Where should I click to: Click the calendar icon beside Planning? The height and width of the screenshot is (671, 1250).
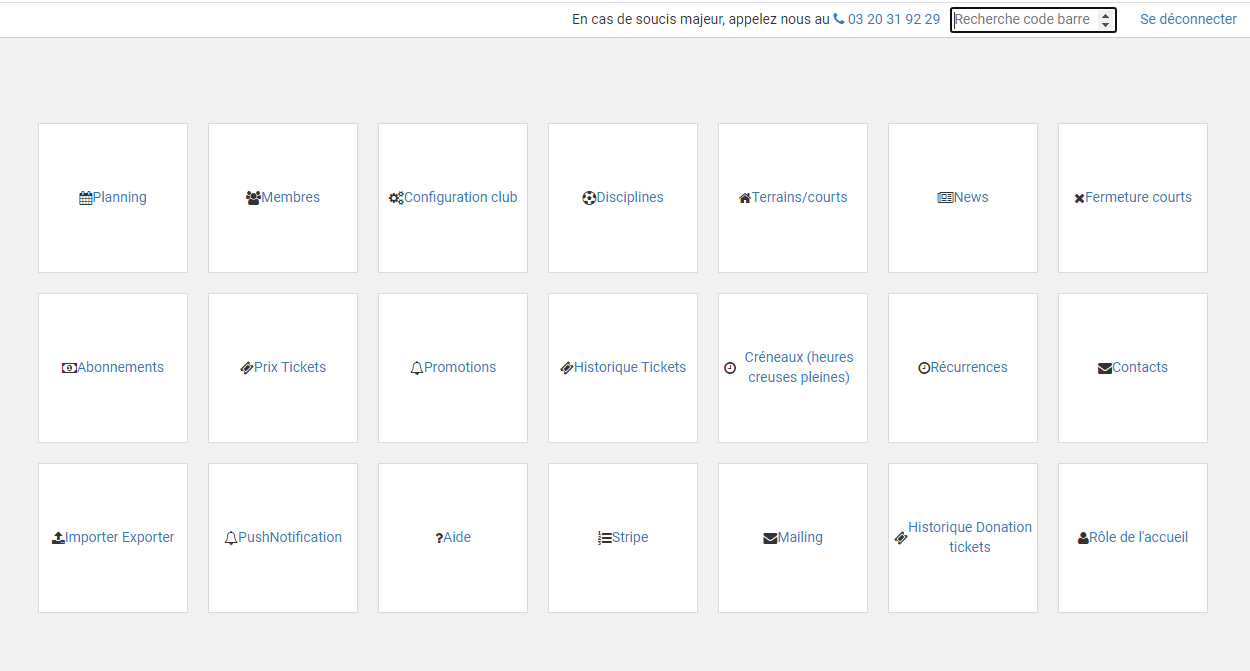pos(86,198)
